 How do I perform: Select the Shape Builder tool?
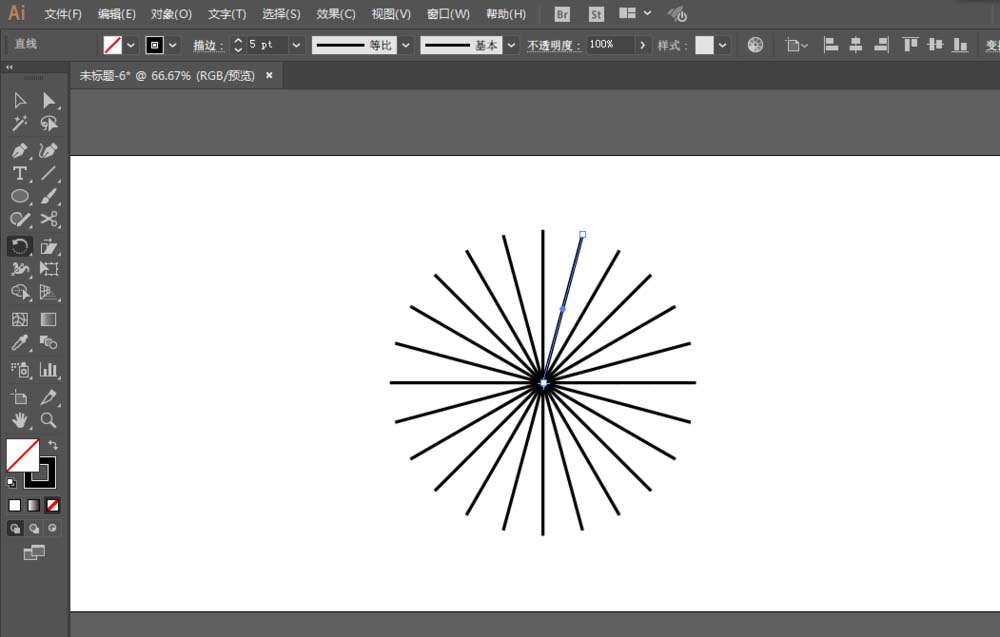[x=20, y=292]
